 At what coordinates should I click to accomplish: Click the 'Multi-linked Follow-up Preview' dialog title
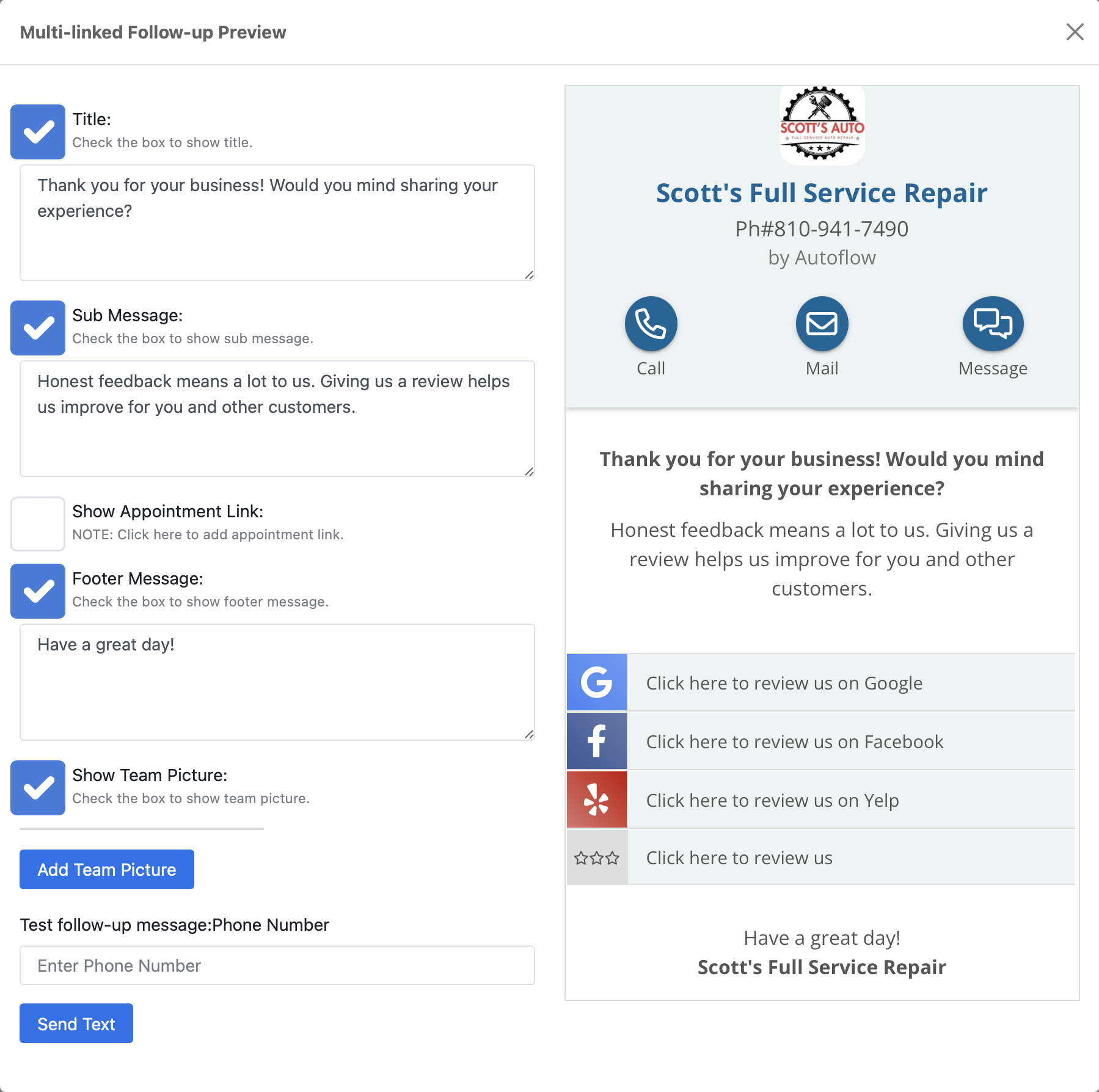click(x=153, y=32)
